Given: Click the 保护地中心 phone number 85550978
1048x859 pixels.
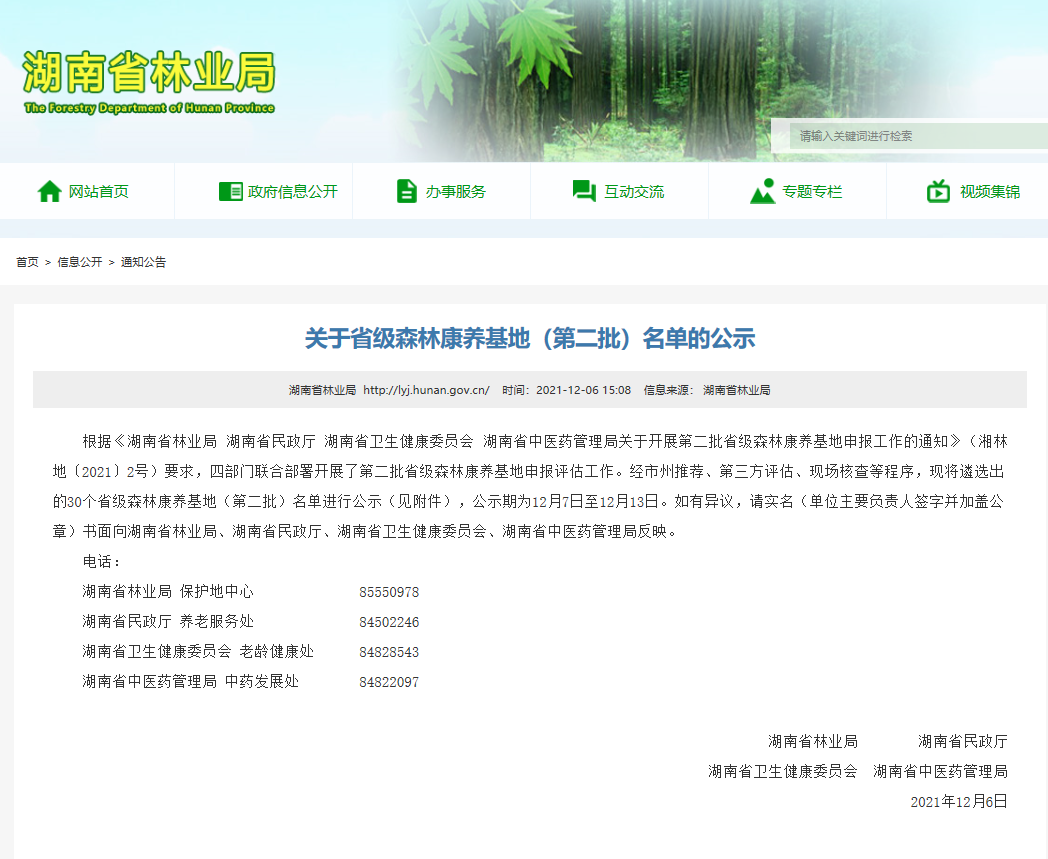Looking at the screenshot, I should click(389, 592).
